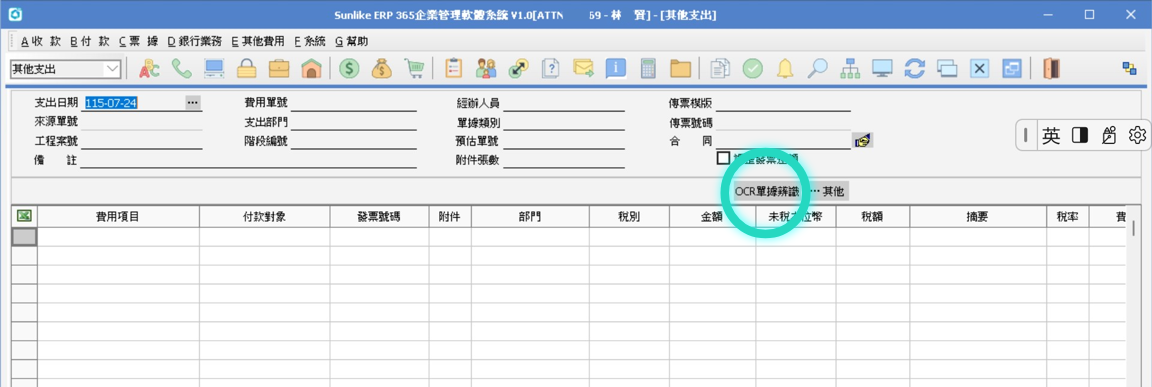Click the magnifying glass search icon

(x=817, y=68)
